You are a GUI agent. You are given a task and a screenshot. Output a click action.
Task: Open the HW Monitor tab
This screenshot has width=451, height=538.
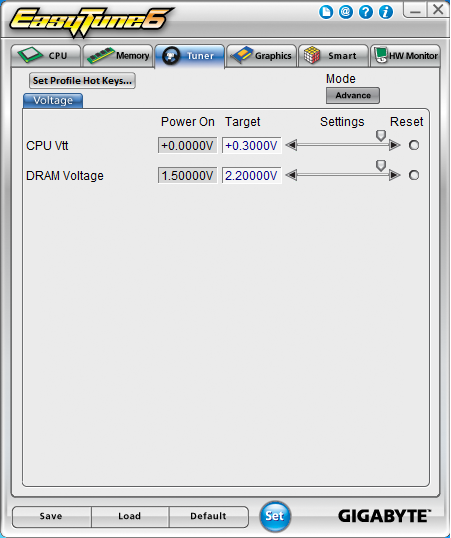pos(405,56)
